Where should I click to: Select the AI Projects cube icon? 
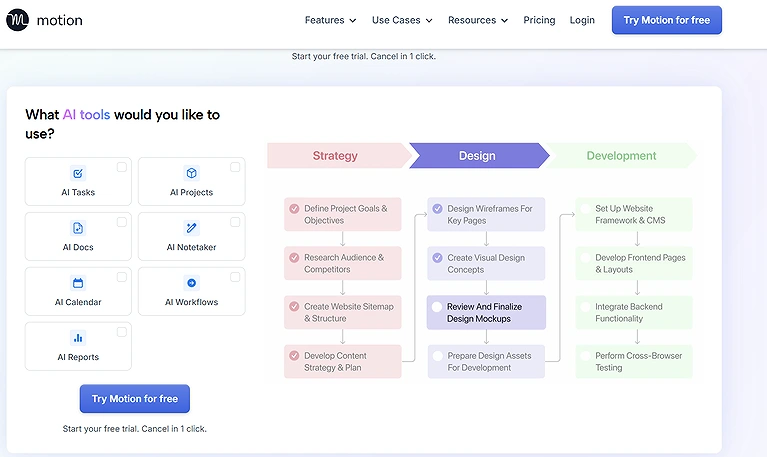191,173
